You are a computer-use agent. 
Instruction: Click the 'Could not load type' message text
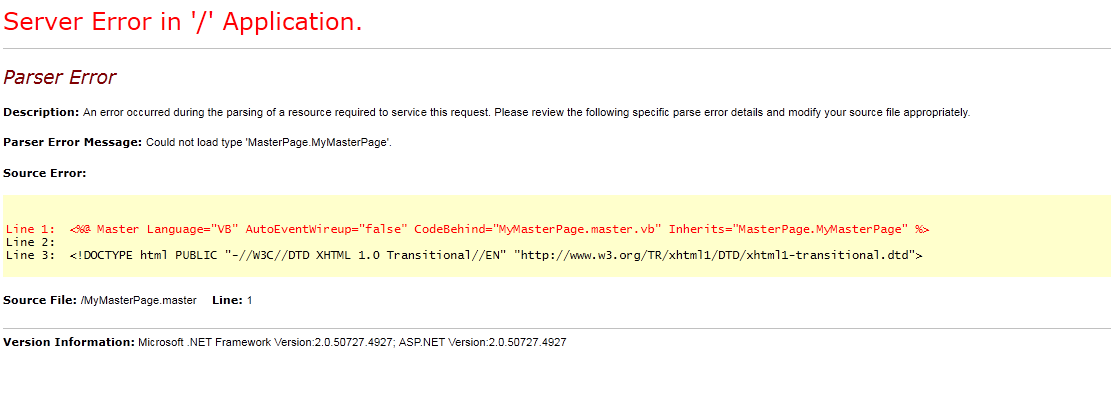[x=269, y=143]
